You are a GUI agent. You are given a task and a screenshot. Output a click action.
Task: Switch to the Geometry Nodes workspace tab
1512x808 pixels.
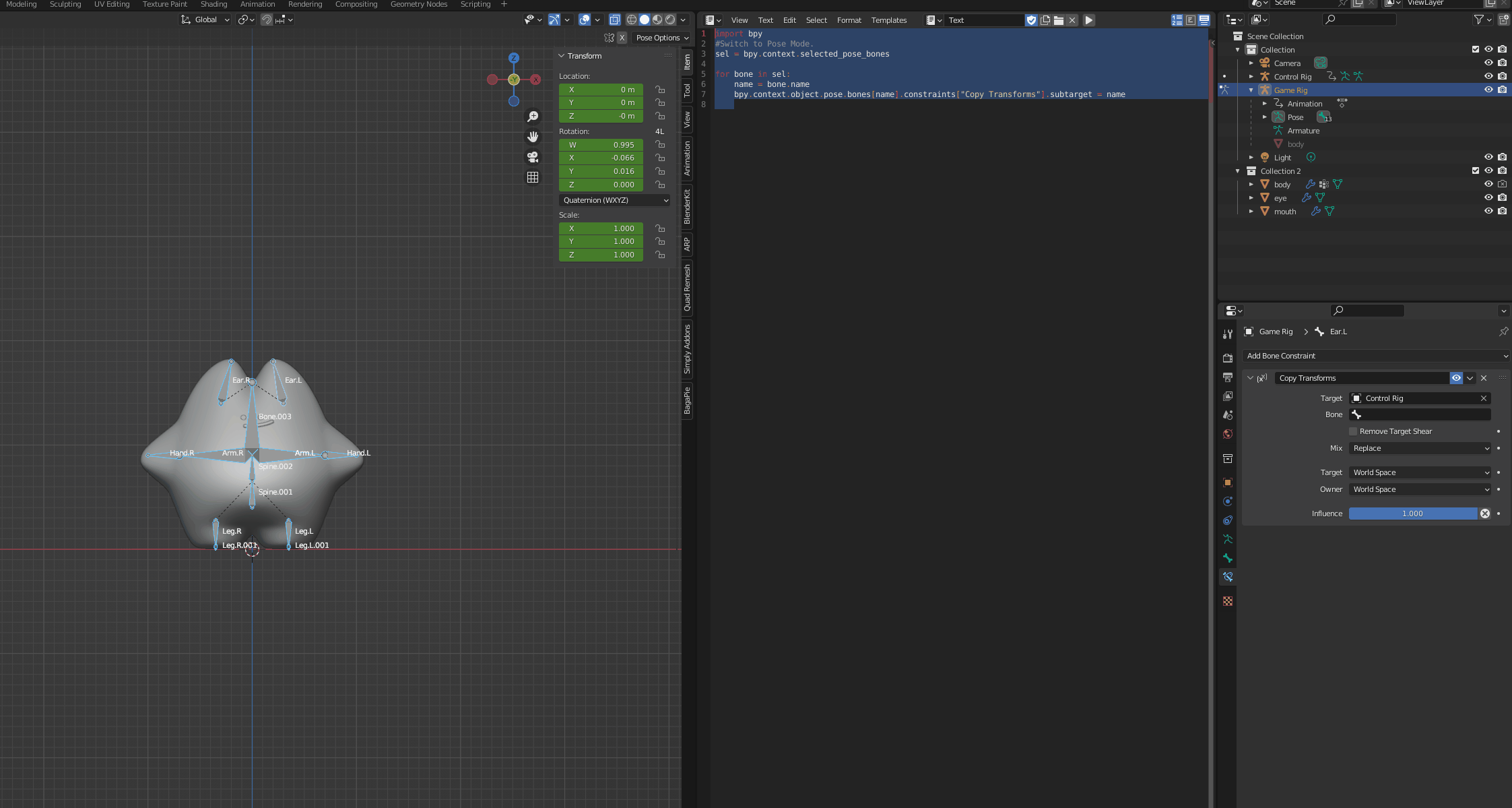point(418,4)
